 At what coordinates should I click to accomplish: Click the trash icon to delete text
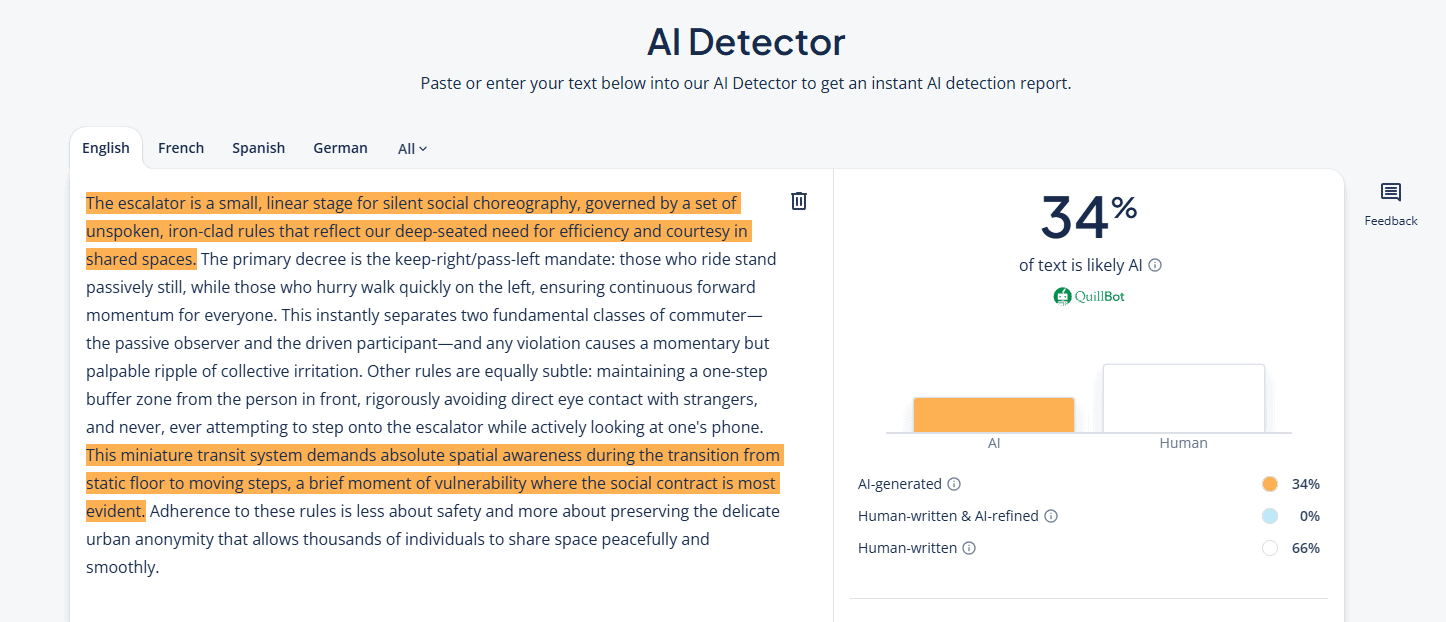(x=799, y=201)
